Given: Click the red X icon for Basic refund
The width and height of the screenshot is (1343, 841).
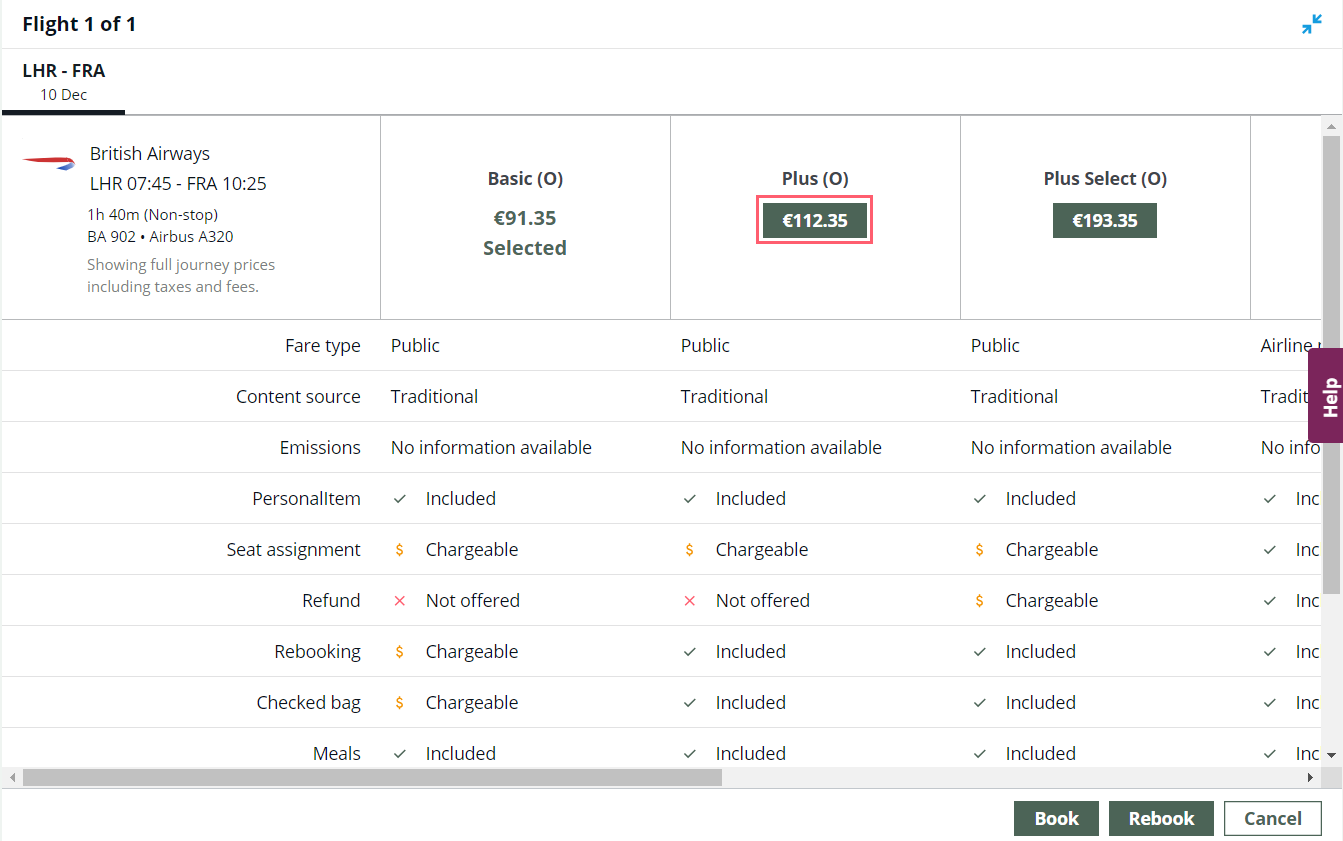Looking at the screenshot, I should click(400, 601).
